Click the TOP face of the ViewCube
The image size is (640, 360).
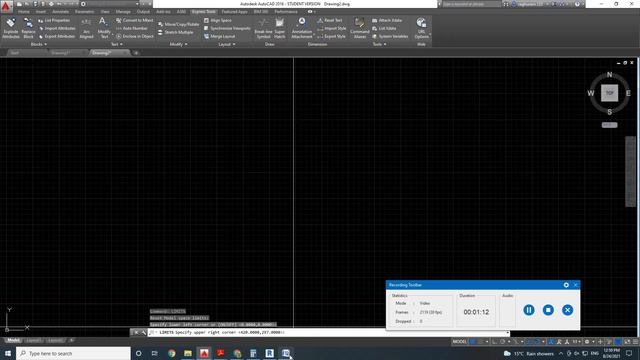[x=609, y=93]
